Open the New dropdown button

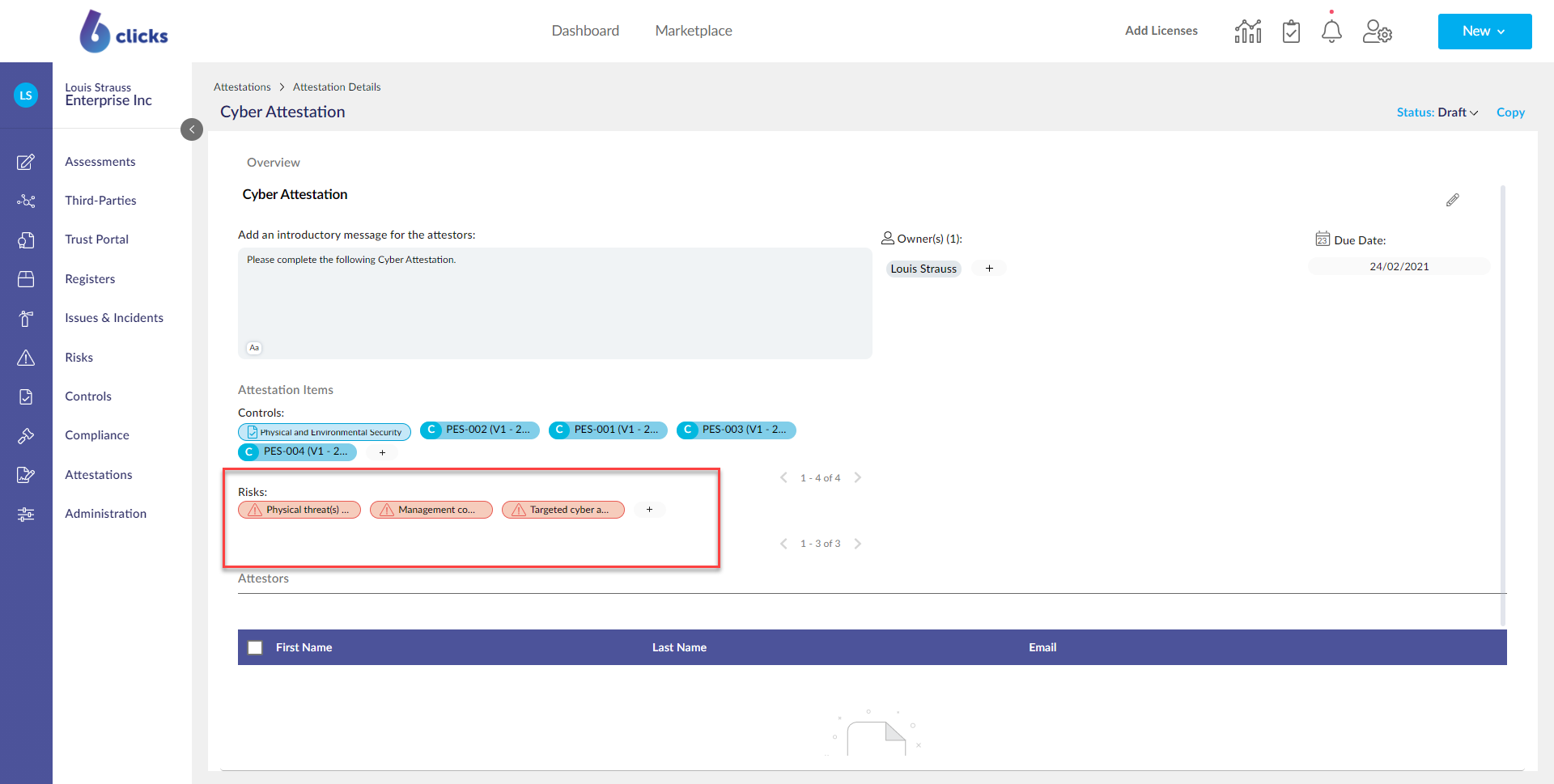click(1484, 32)
